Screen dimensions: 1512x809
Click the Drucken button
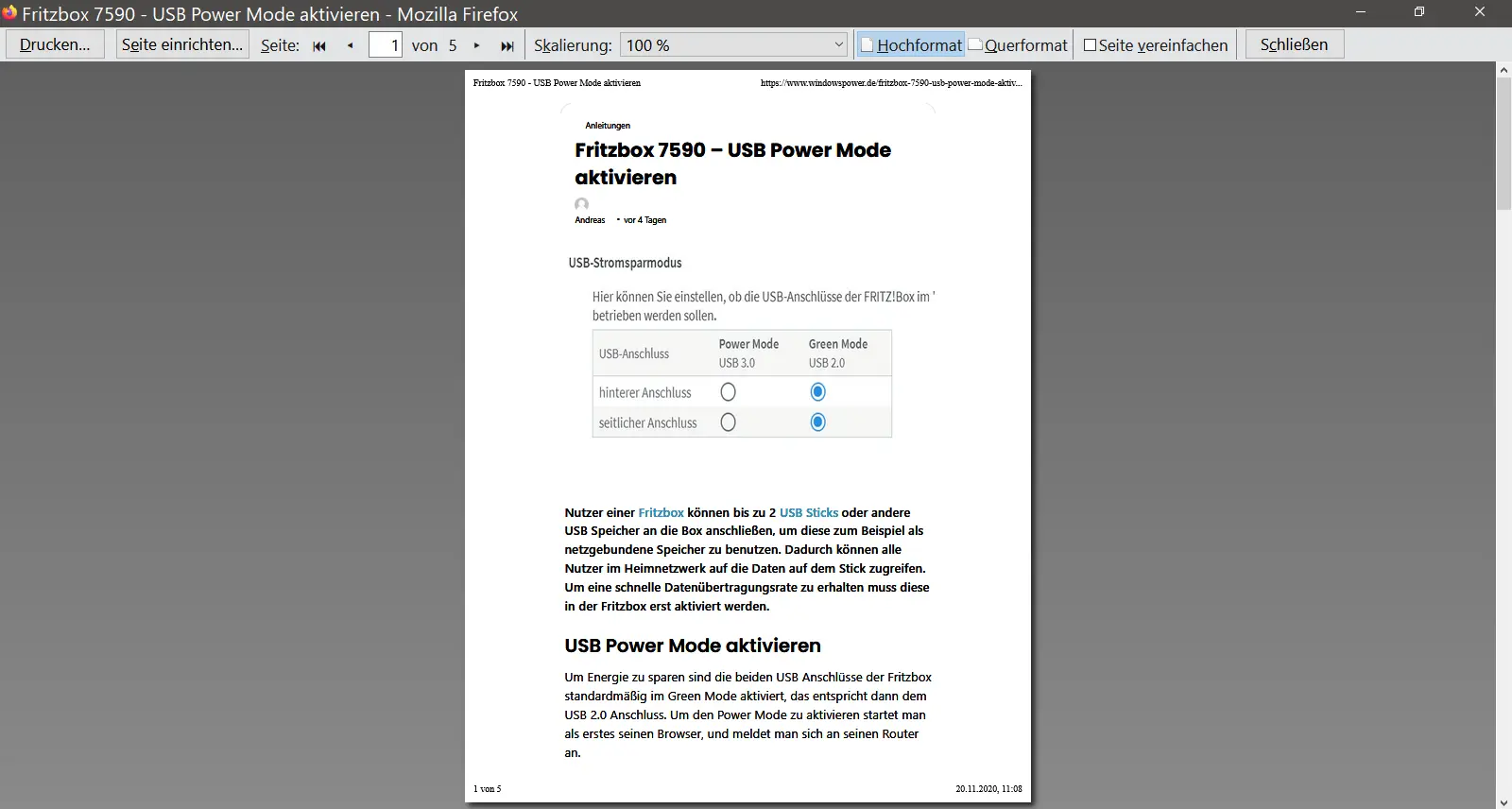coord(55,44)
